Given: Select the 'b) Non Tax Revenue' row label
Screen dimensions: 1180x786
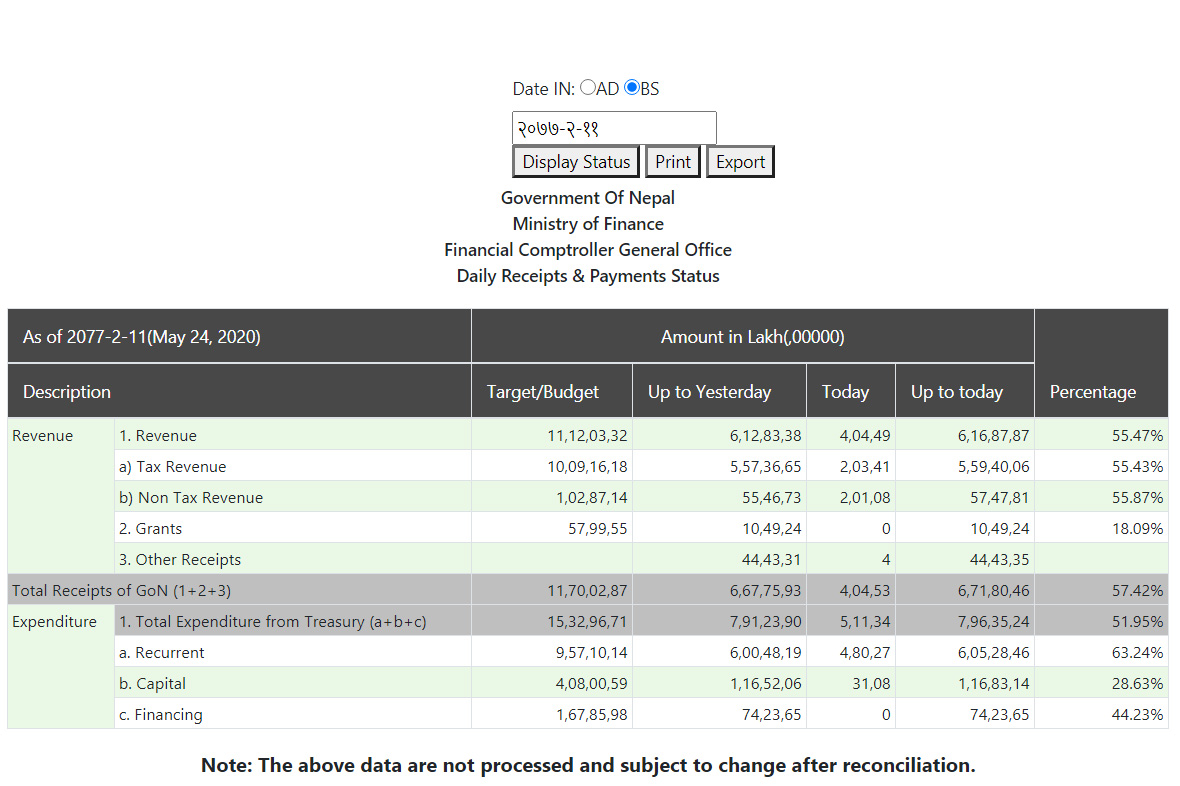Looking at the screenshot, I should (191, 498).
